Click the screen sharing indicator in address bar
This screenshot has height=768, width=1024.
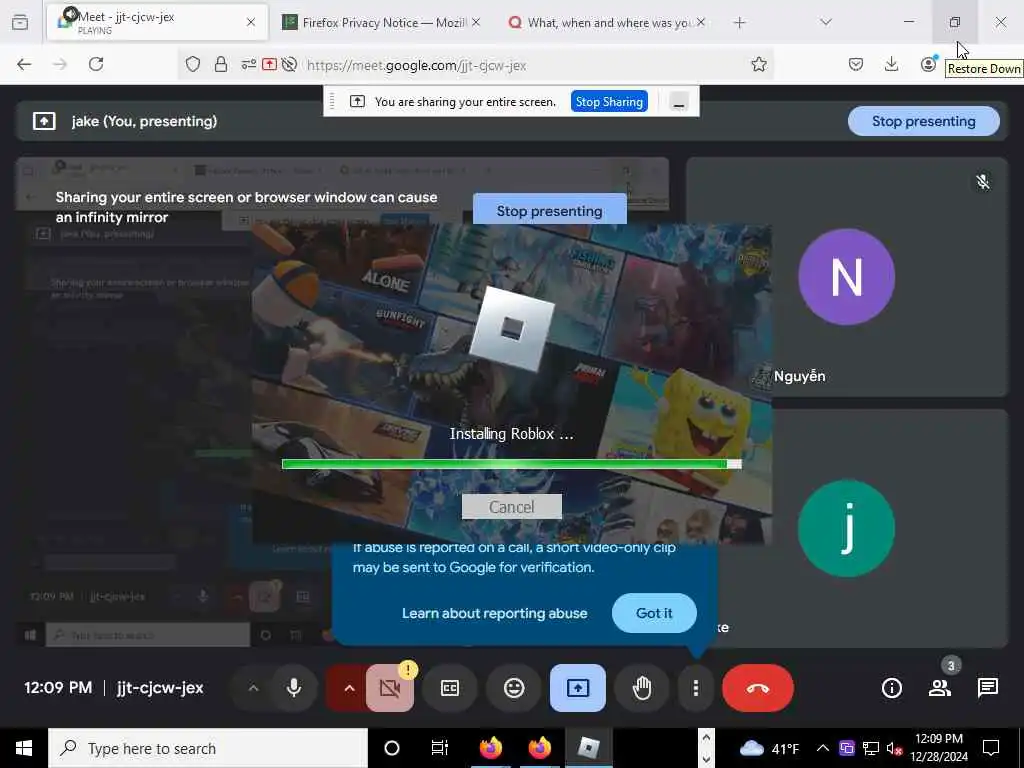point(269,64)
